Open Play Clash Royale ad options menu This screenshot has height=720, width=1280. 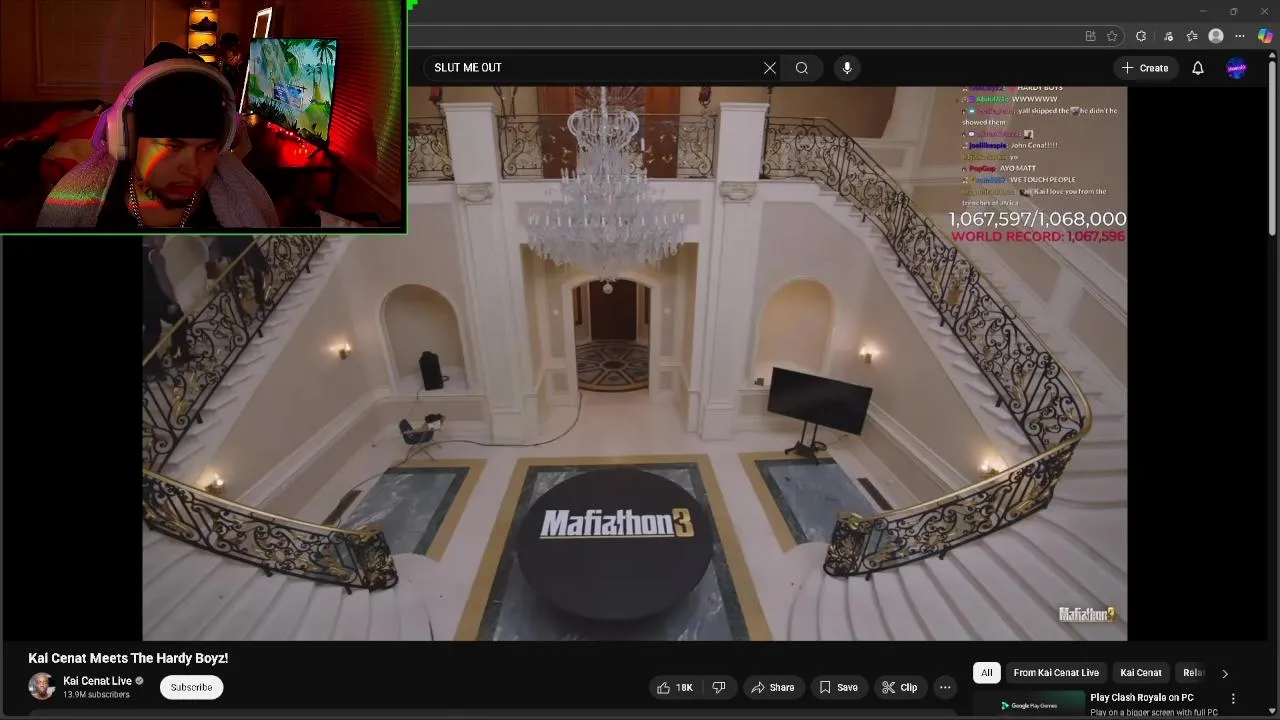1233,699
